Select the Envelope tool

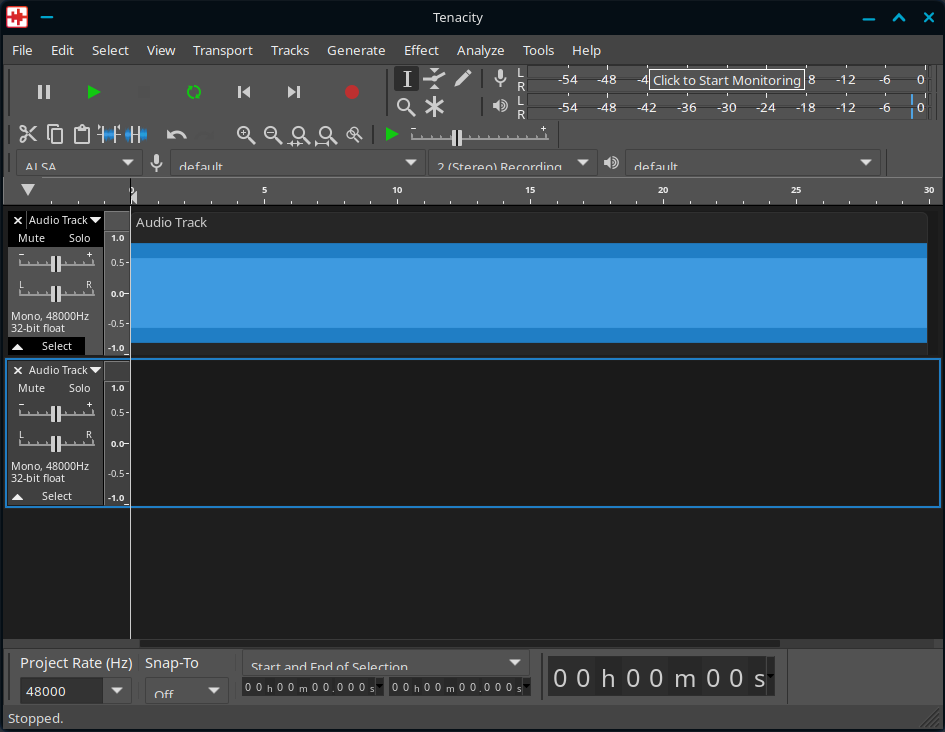click(x=434, y=78)
